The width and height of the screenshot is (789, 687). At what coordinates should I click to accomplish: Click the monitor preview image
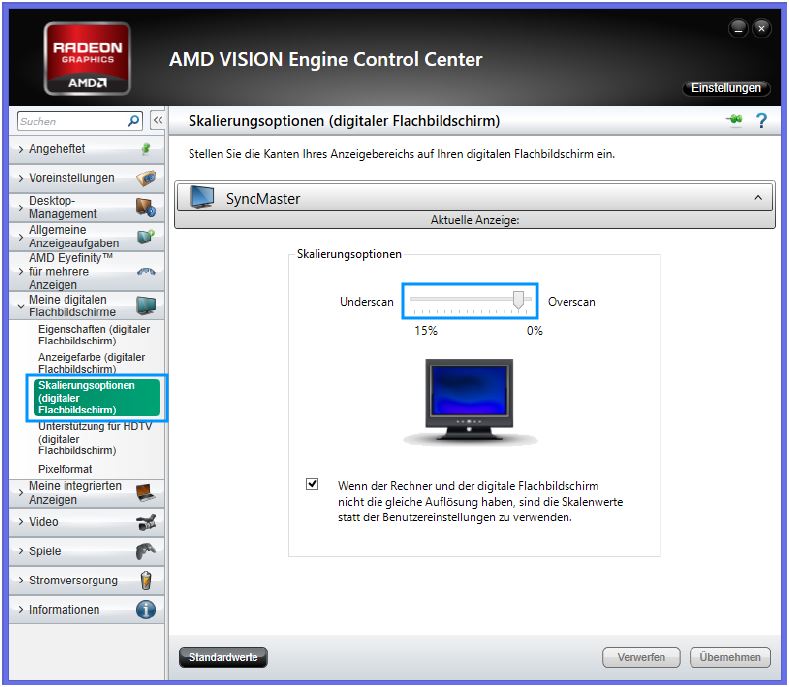(469, 401)
